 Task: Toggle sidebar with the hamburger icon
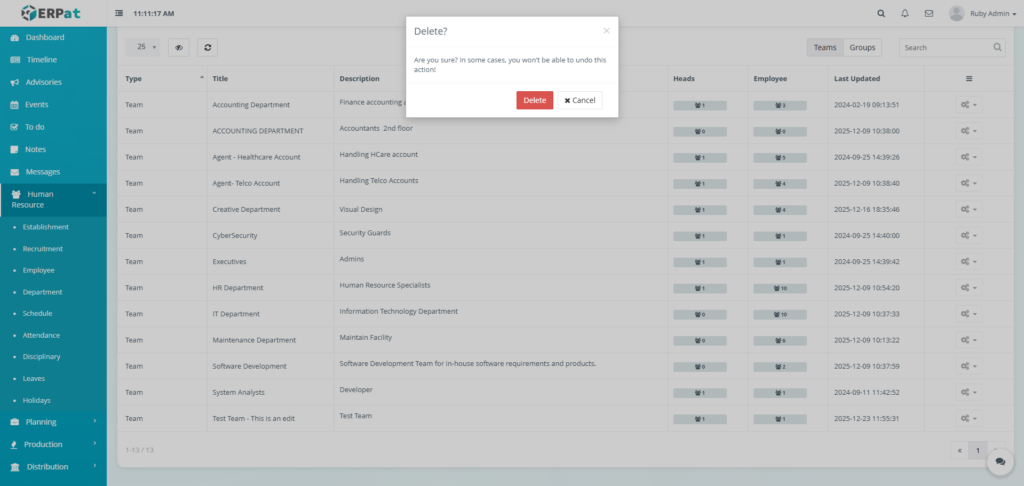pos(119,13)
